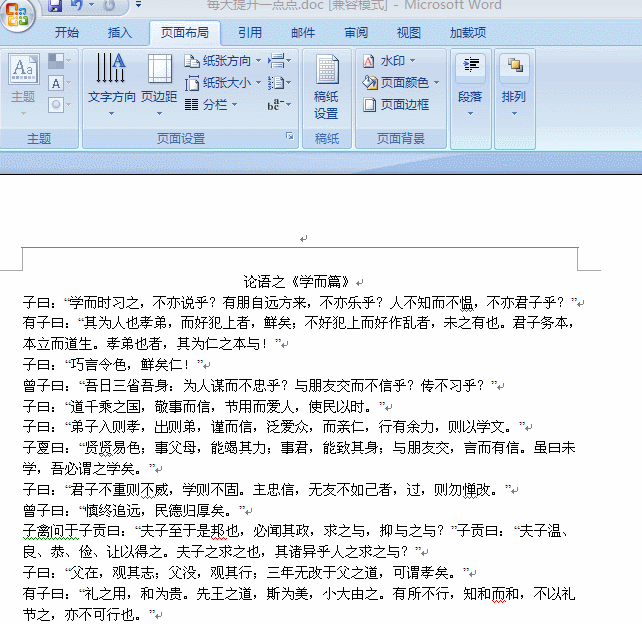
Task: Switch to the 审阅 tab
Action: coord(356,32)
